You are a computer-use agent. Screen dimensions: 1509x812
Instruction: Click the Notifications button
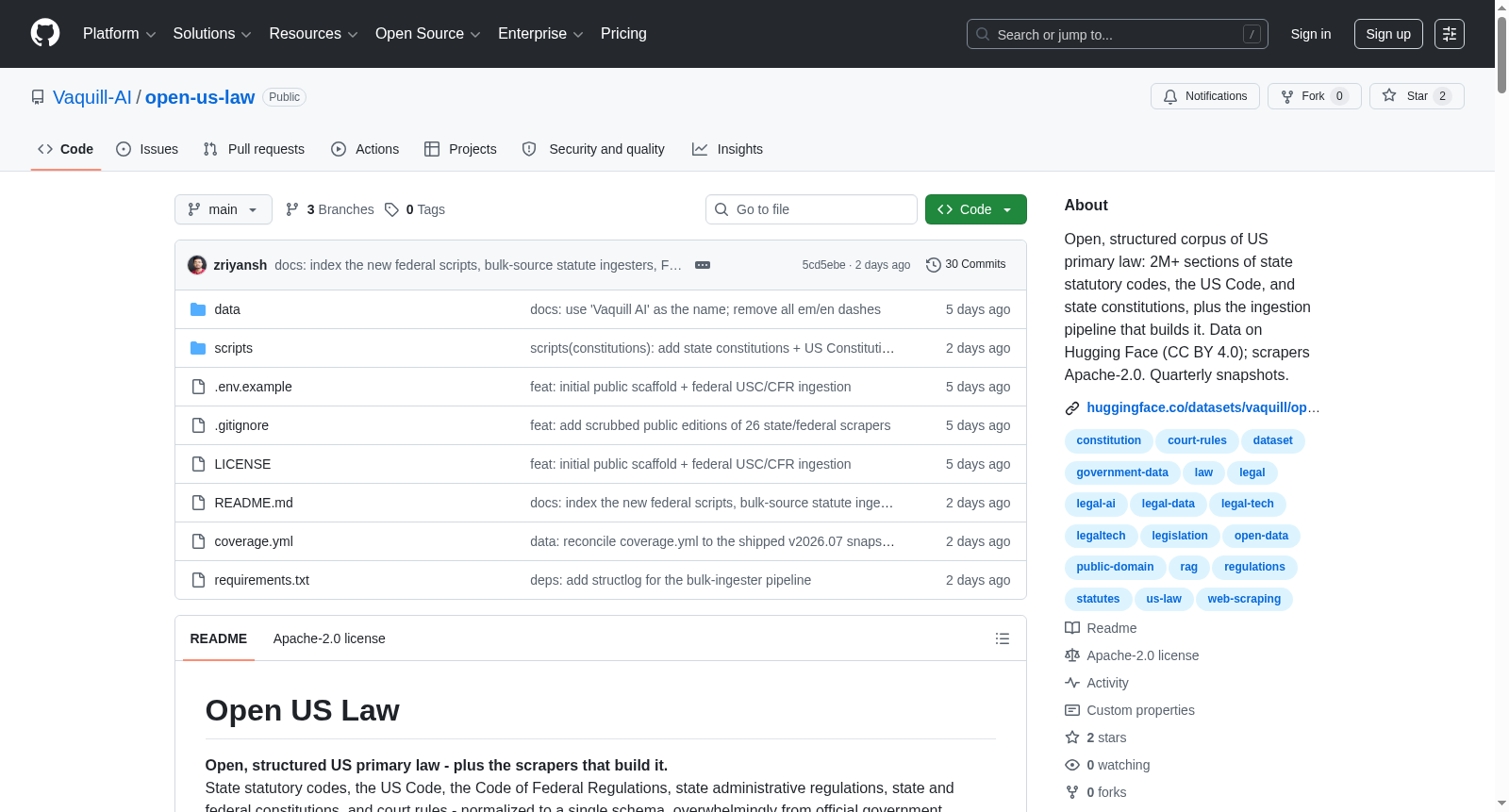1205,96
